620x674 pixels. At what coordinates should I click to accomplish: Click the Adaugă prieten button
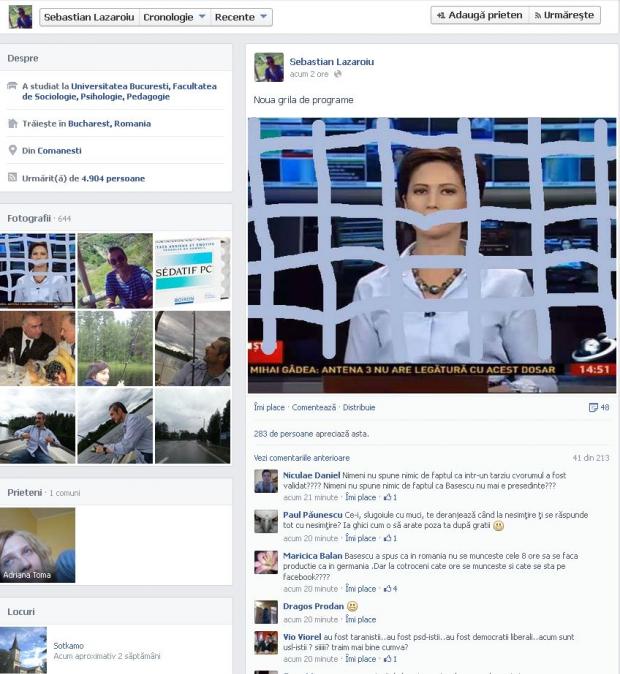click(477, 15)
